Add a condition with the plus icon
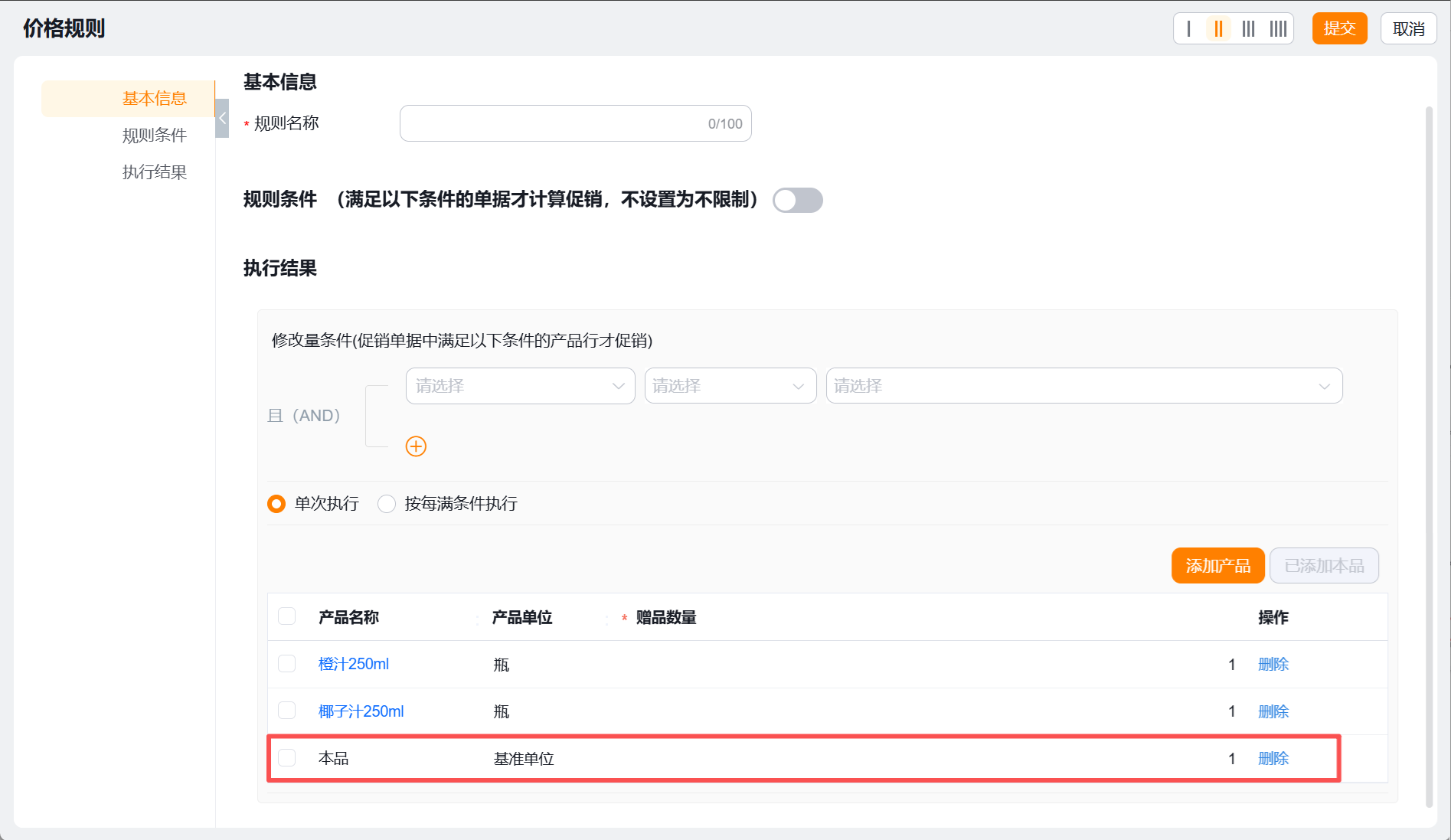Viewport: 1451px width, 840px height. coord(416,446)
